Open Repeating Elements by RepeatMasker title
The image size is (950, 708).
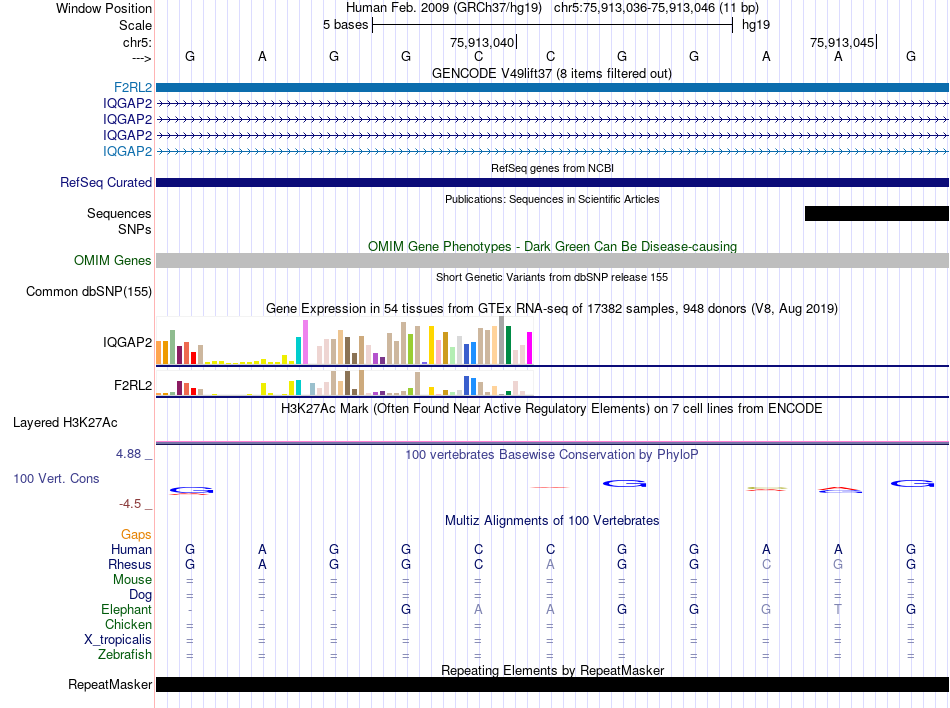[553, 670]
